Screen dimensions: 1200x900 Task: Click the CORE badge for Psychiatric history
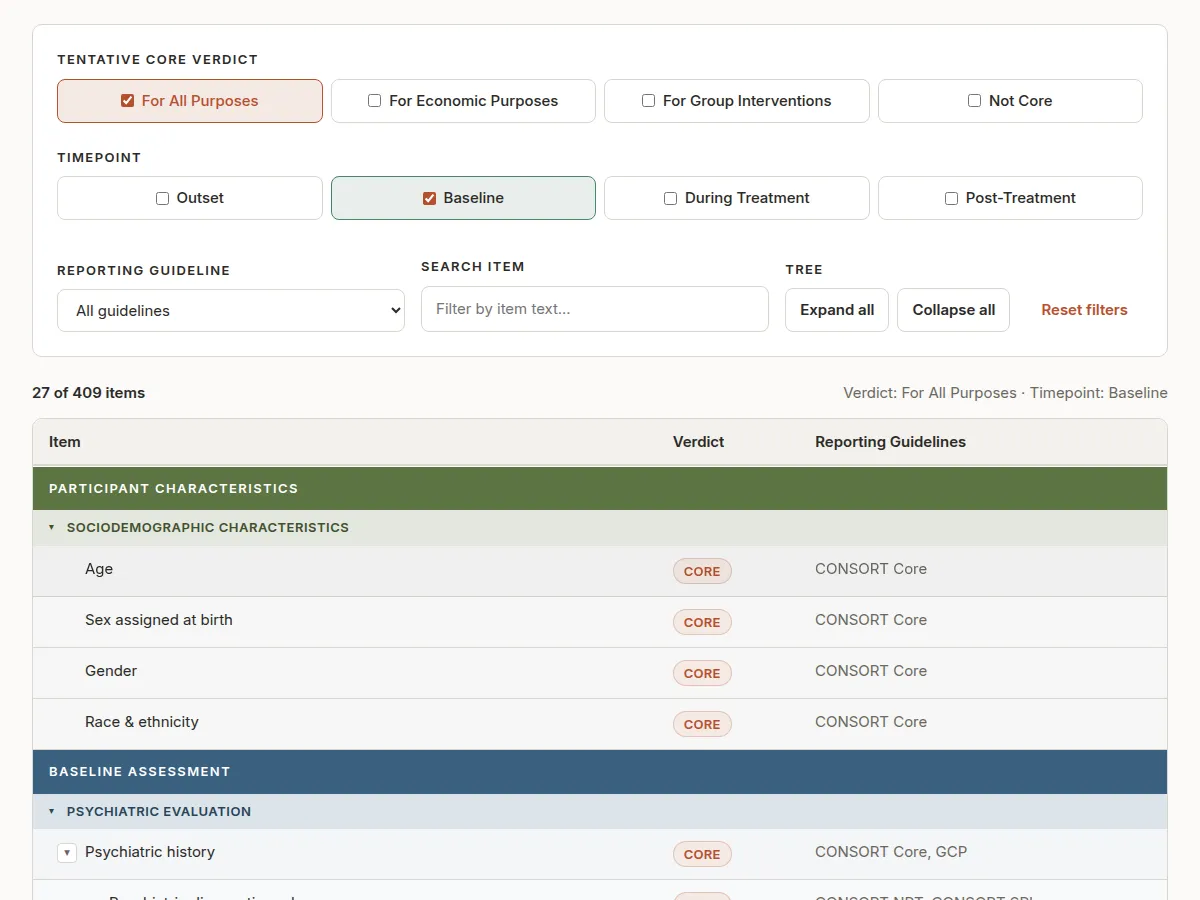tap(702, 854)
